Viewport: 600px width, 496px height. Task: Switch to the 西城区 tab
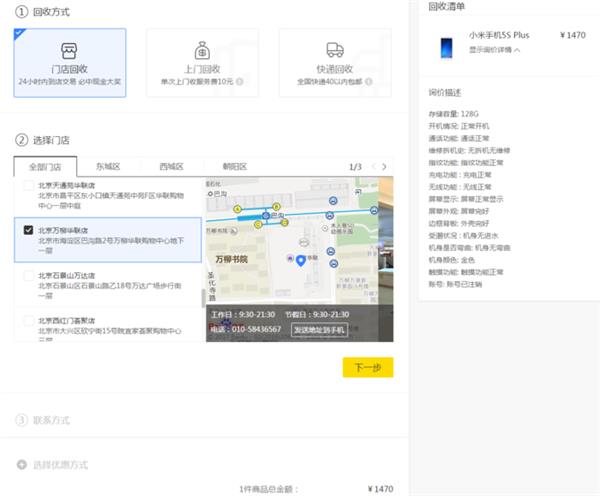[x=171, y=166]
